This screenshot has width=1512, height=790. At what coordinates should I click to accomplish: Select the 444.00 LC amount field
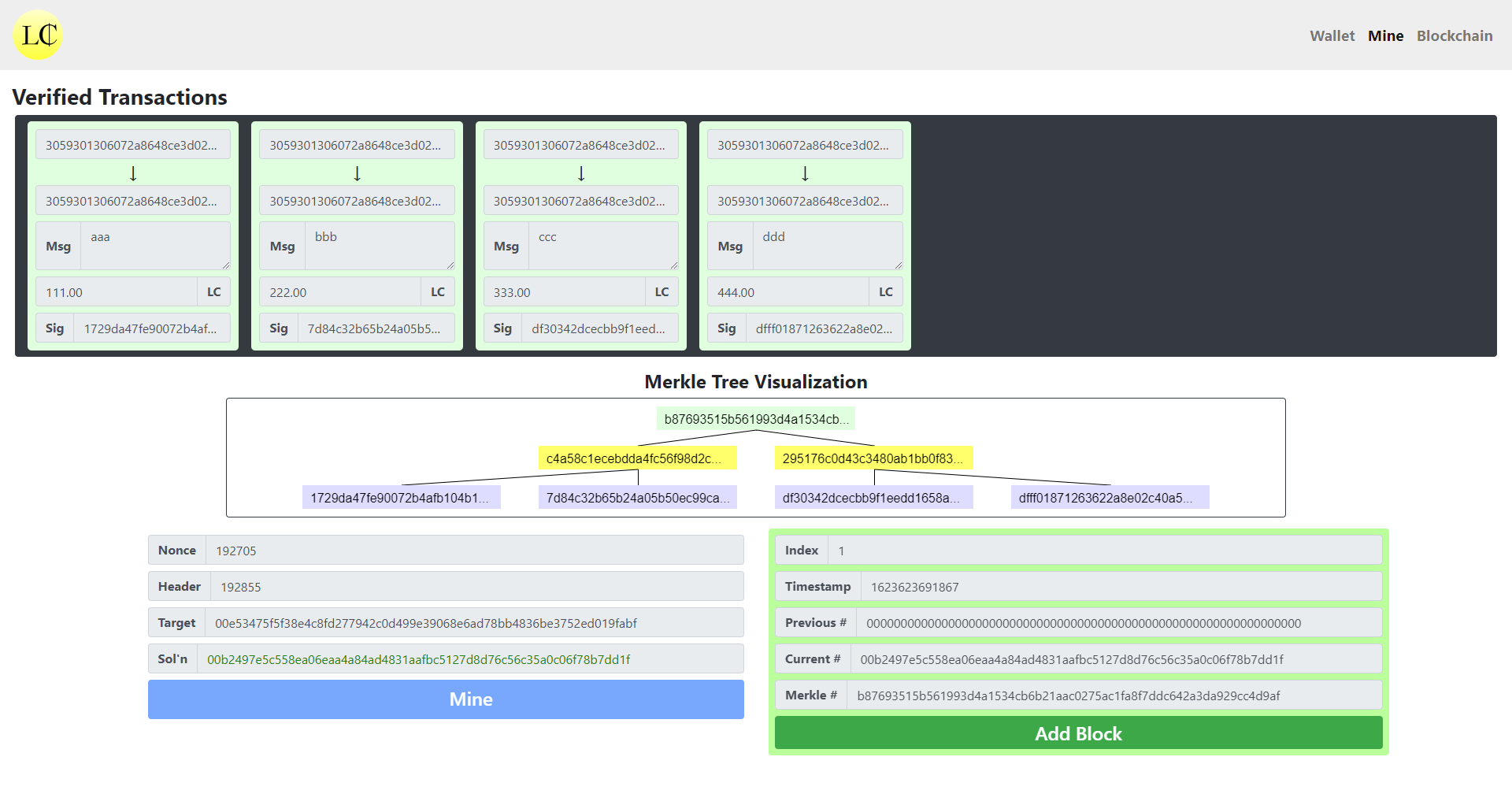(x=788, y=292)
